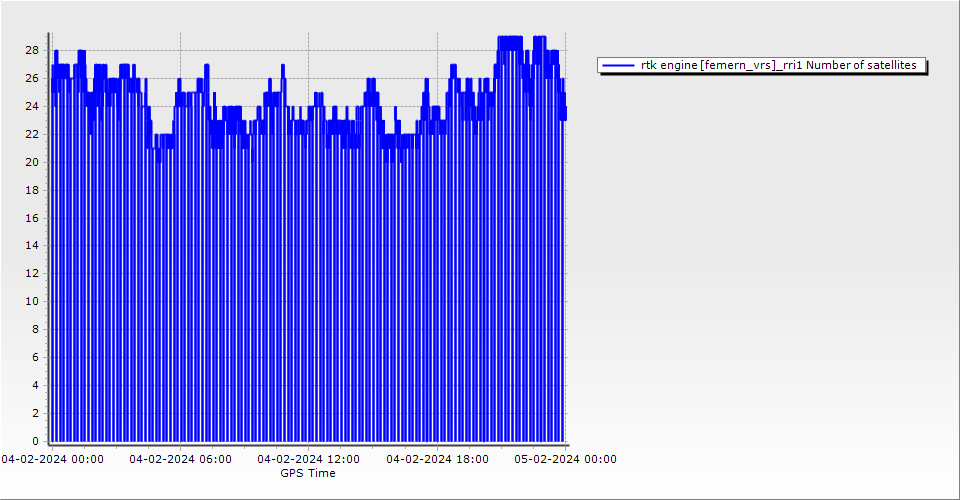Click the blue line sample in the legend
This screenshot has width=960, height=500.
click(619, 65)
